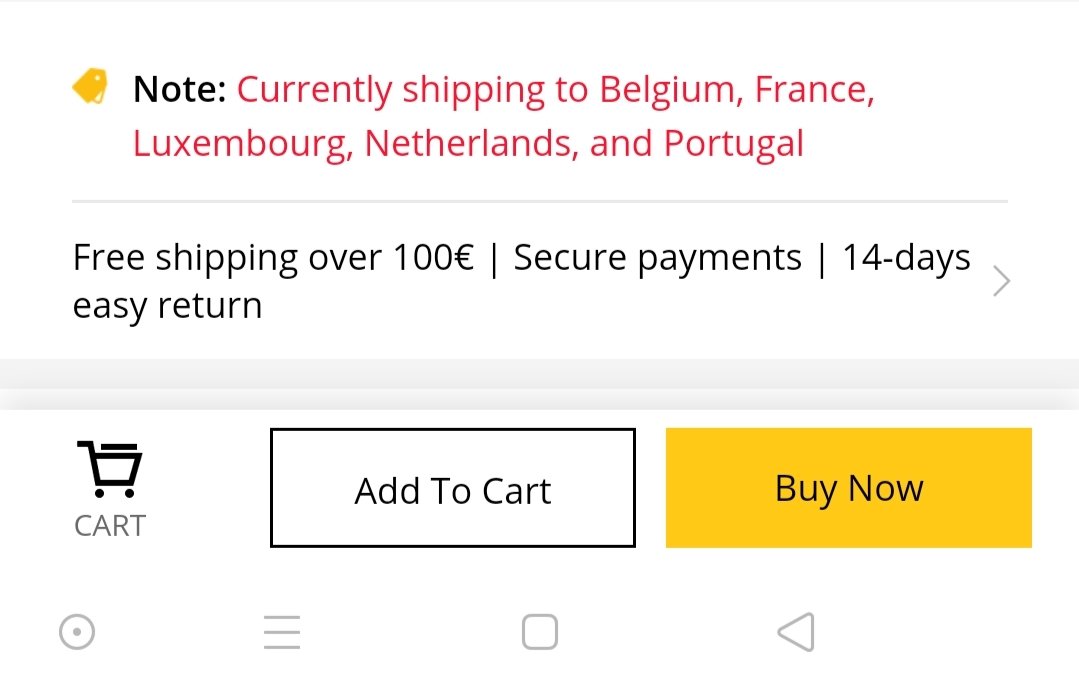Expand shipping details with the right chevron

click(1001, 281)
